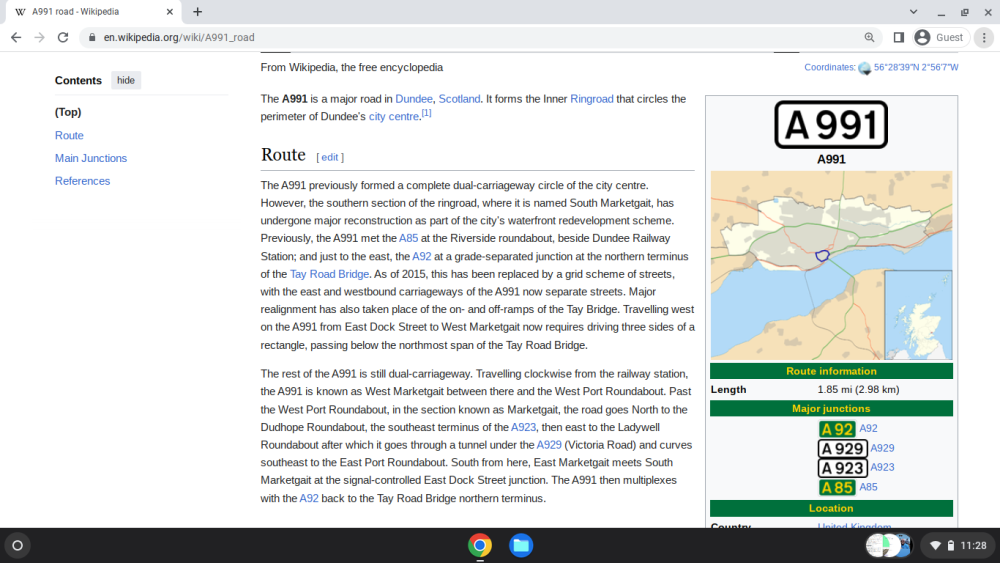Image resolution: width=1000 pixels, height=563 pixels.
Task: Open the A923 link in second paragraph
Action: pyautogui.click(x=524, y=427)
